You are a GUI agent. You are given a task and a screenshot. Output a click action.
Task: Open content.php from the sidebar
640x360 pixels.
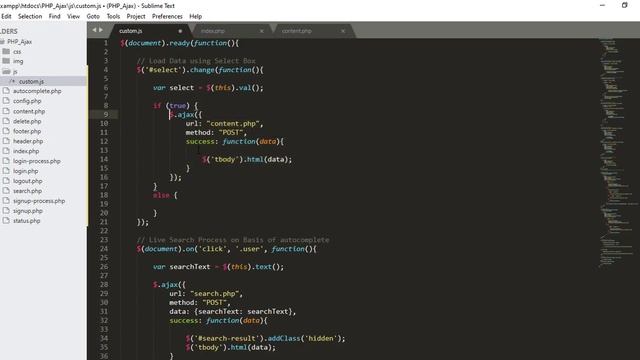click(x=29, y=111)
